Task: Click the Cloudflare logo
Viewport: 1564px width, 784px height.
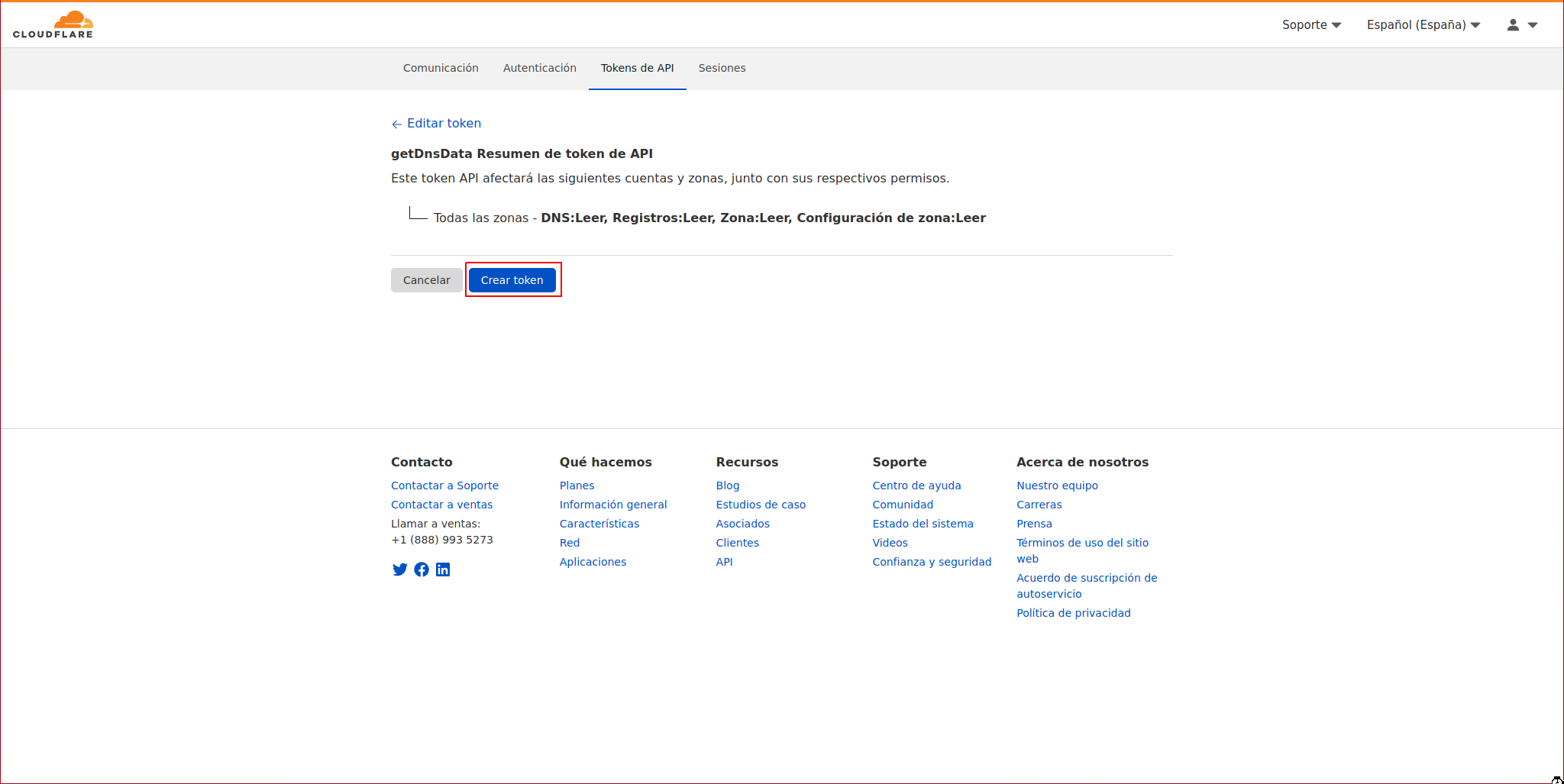Action: point(53,24)
